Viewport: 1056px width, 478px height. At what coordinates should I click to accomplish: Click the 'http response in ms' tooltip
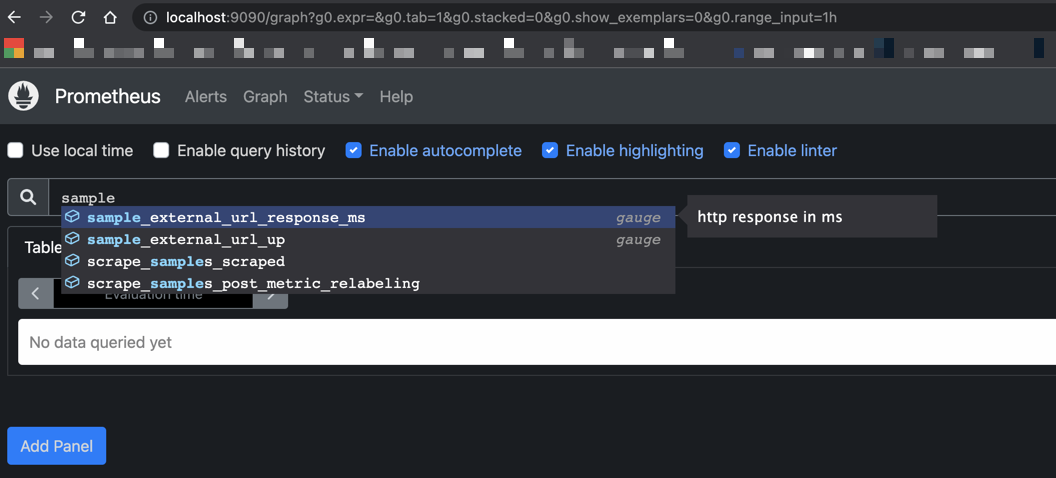tap(812, 217)
